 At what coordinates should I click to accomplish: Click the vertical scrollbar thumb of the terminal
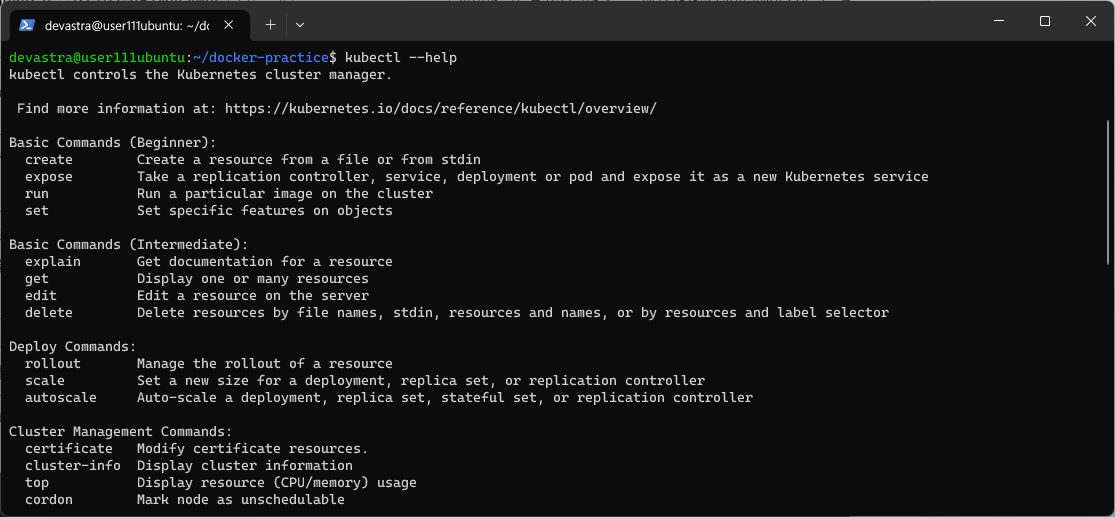(1108, 192)
